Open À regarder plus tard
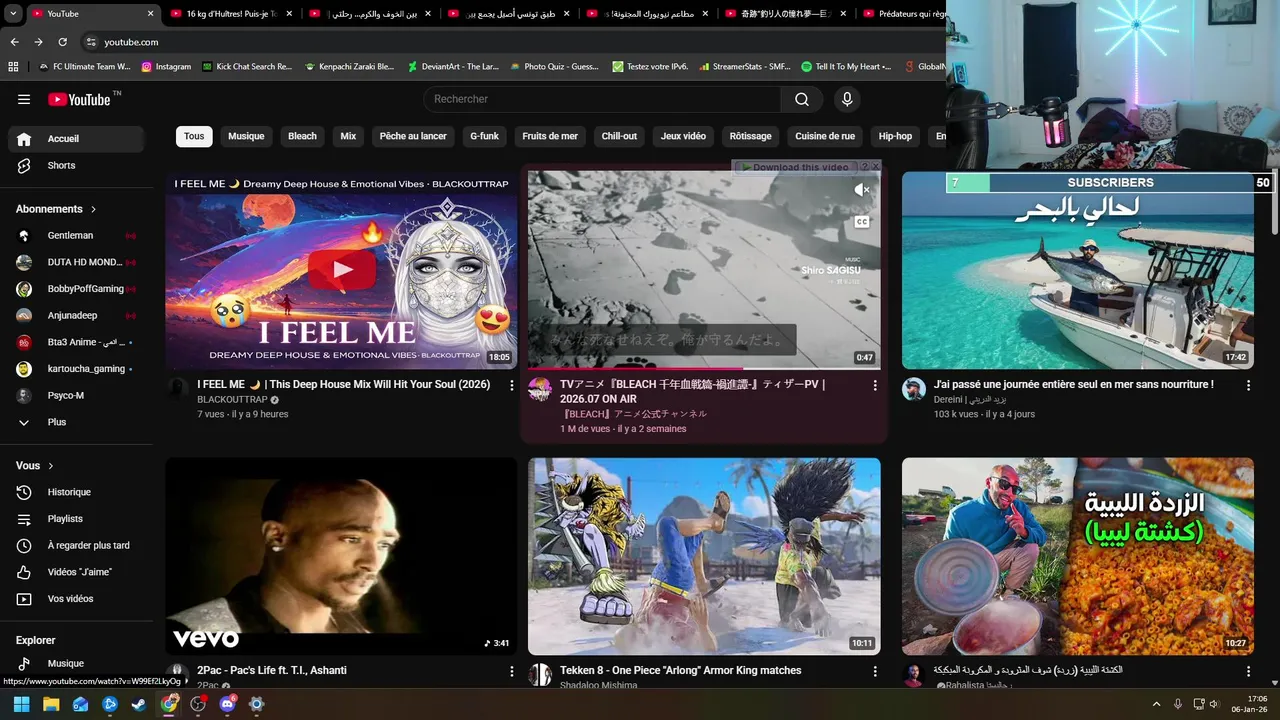 (x=76, y=546)
